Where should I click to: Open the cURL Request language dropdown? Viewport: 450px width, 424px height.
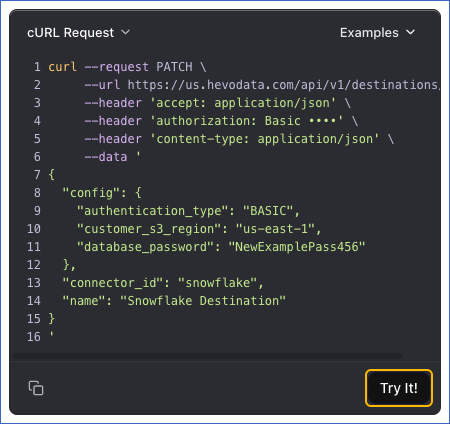[78, 33]
